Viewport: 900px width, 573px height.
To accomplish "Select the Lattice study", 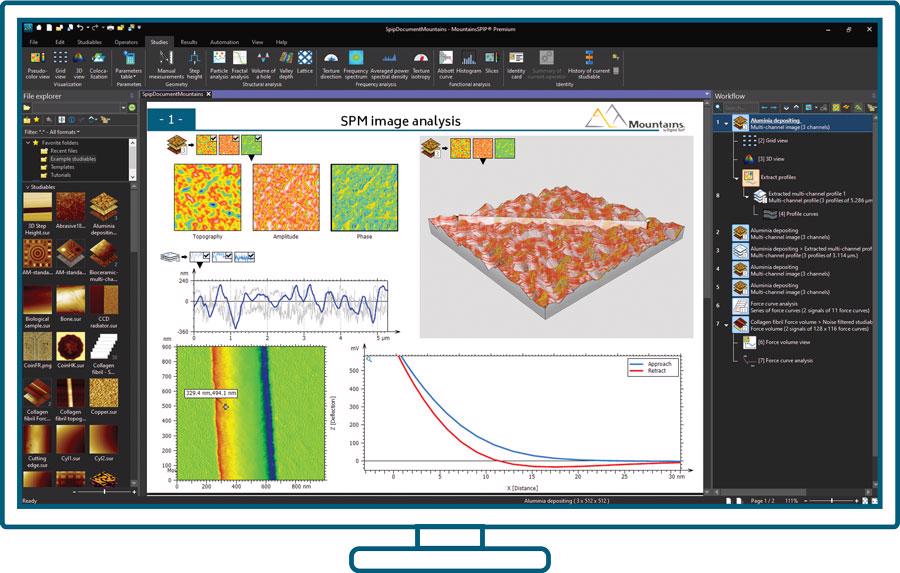I will pyautogui.click(x=305, y=63).
